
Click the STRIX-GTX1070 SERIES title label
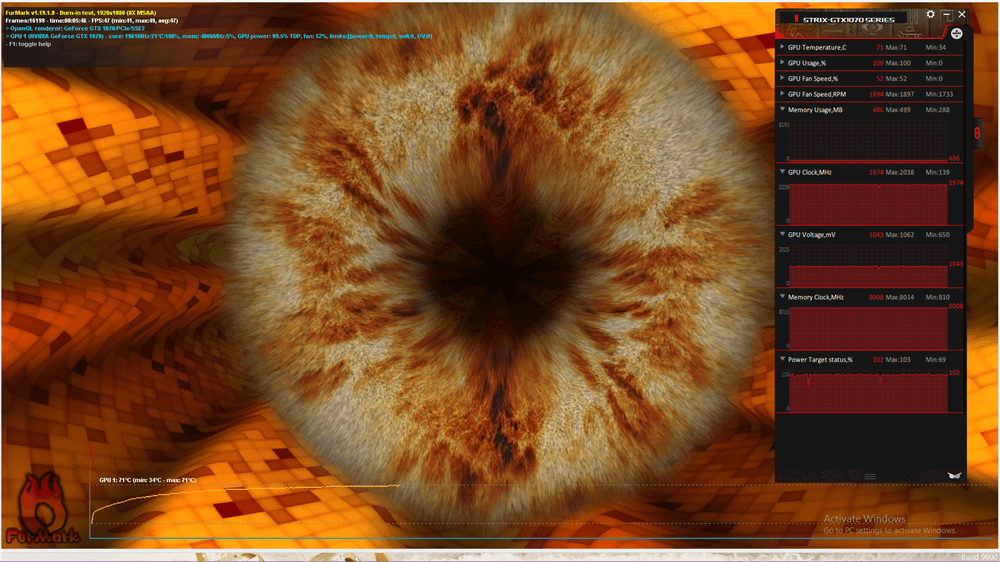click(848, 18)
